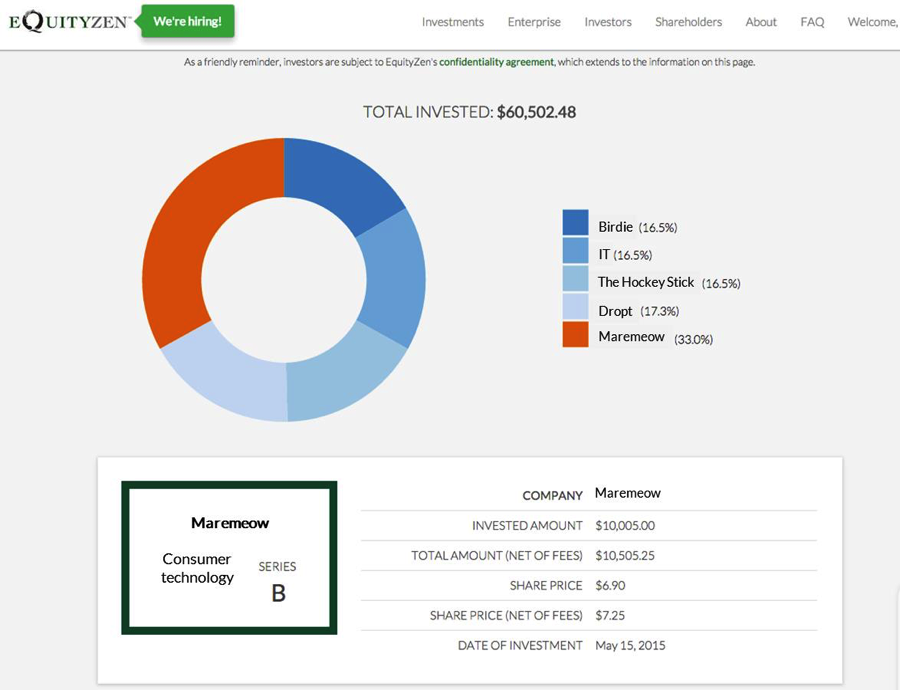Click the 33.0% percentage beside Maremeow
This screenshot has height=690, width=900.
tap(693, 339)
